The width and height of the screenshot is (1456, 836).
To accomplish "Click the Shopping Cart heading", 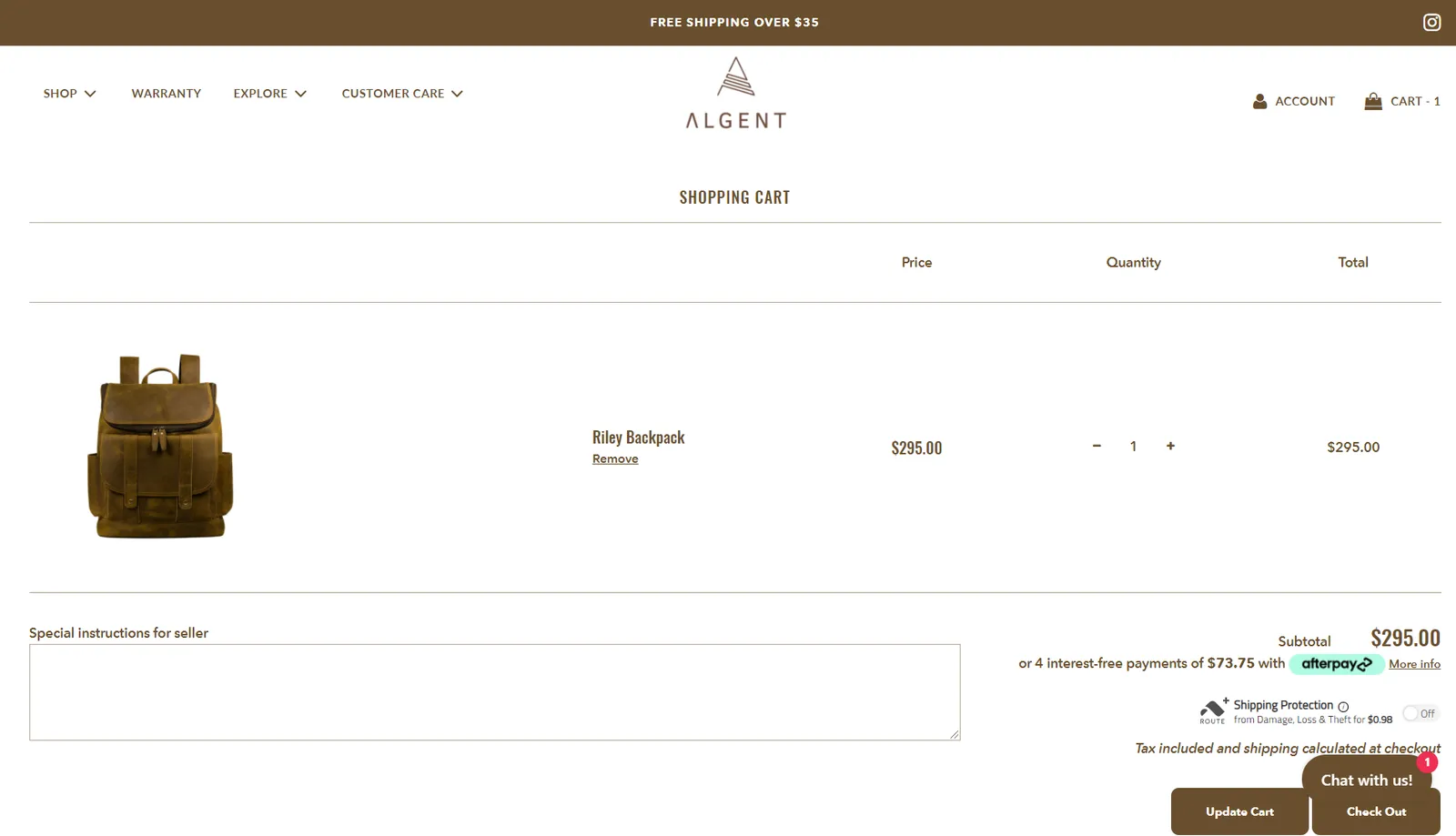I will coord(734,197).
